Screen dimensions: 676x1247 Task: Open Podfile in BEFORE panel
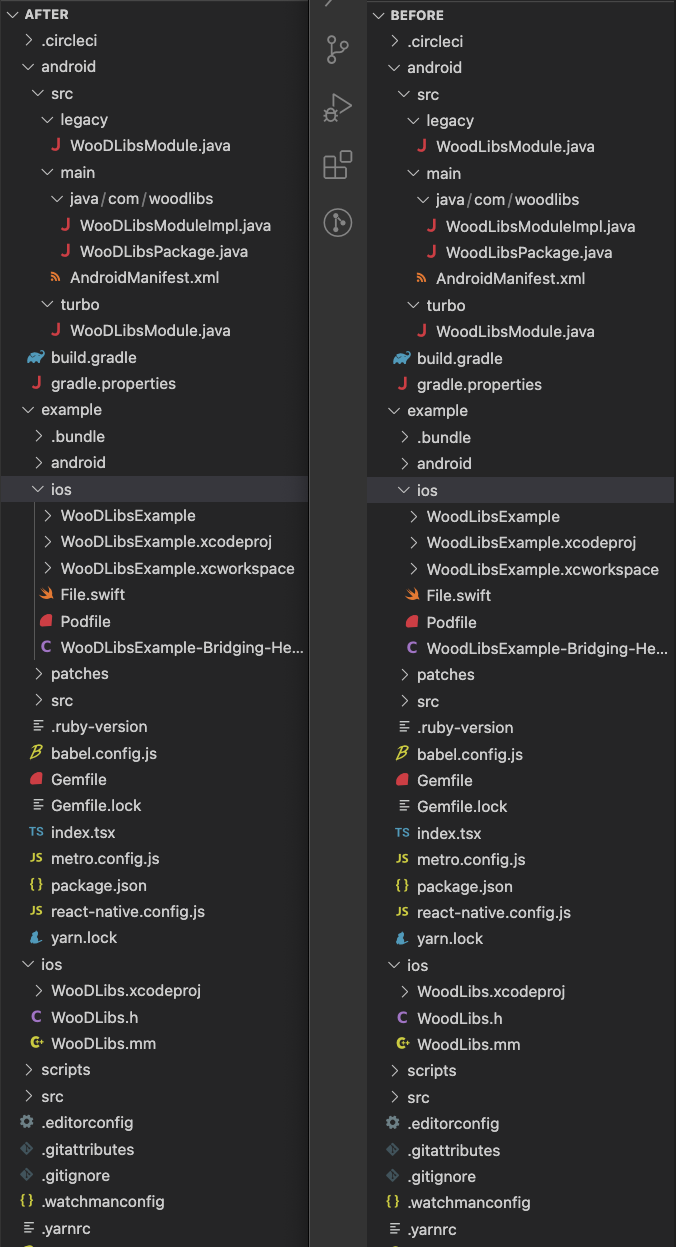(451, 622)
